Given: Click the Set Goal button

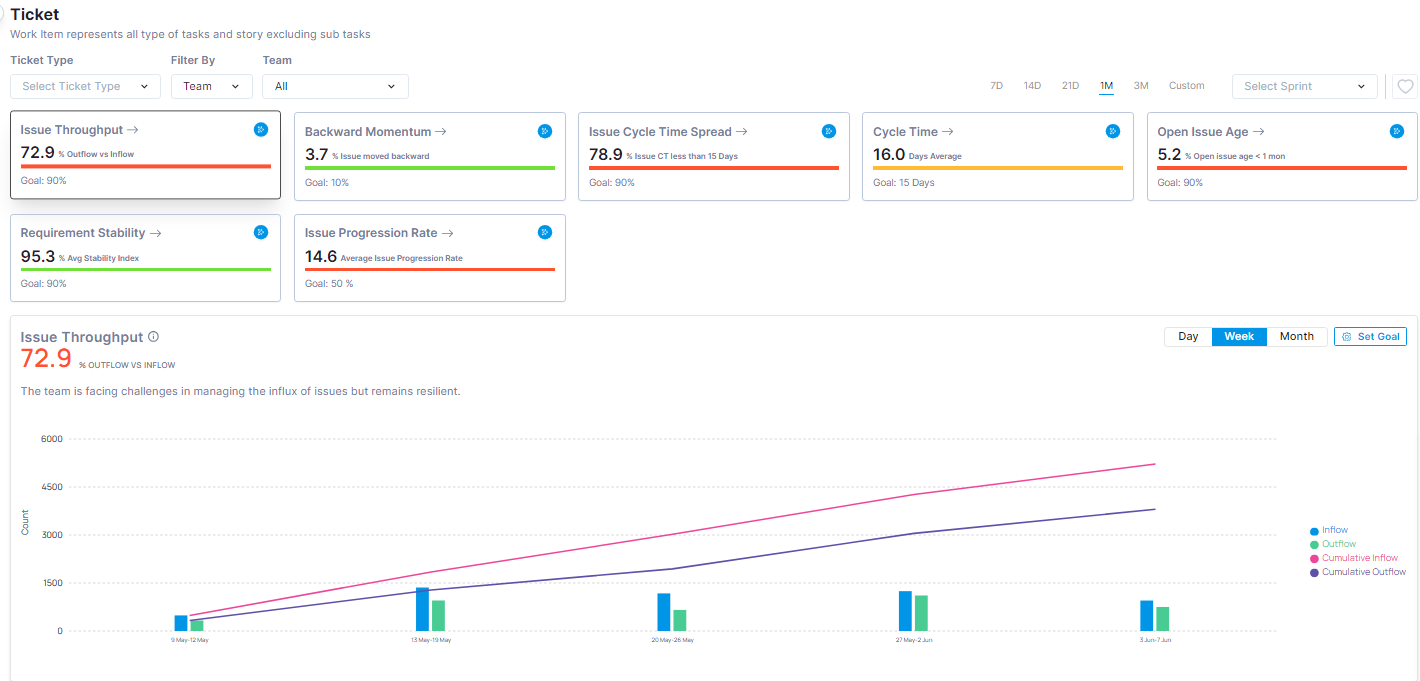Looking at the screenshot, I should pyautogui.click(x=1370, y=337).
